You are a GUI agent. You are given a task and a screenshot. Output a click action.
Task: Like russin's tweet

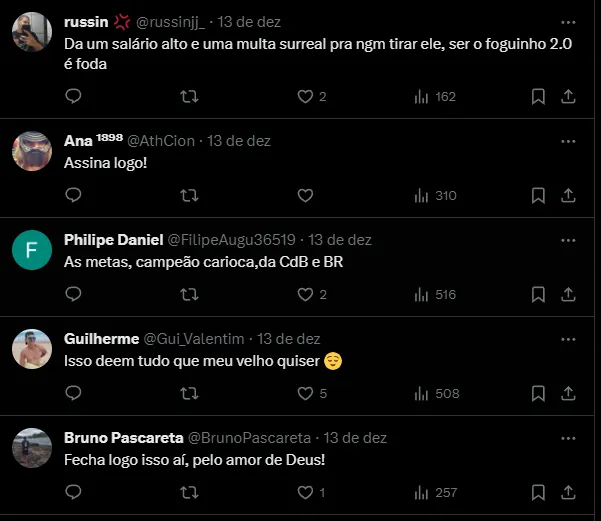306,96
